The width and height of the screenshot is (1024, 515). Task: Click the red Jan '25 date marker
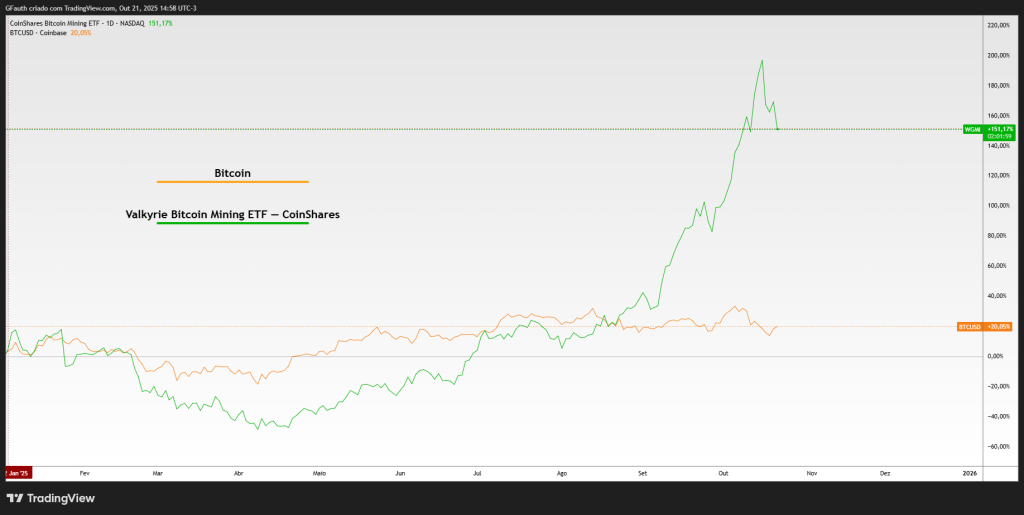coord(18,470)
